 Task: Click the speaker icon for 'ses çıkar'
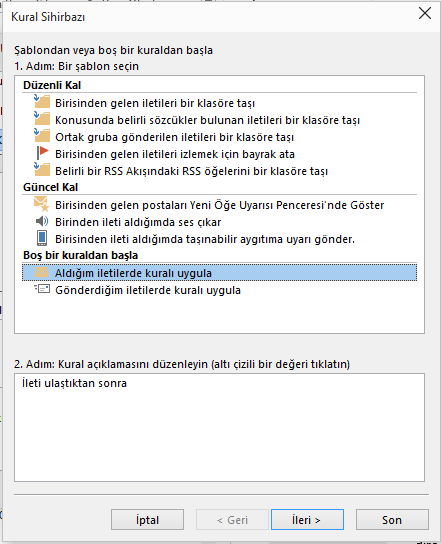[42, 221]
